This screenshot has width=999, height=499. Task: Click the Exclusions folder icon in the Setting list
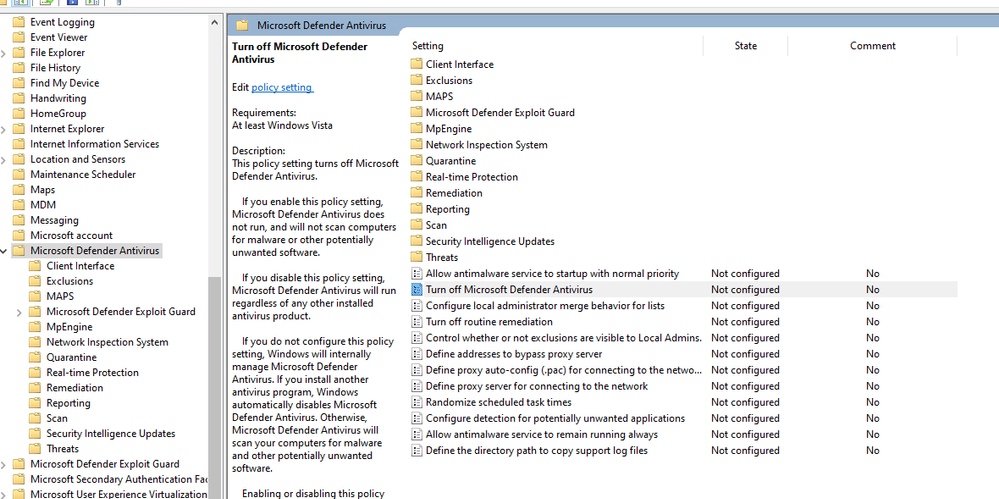[416, 80]
